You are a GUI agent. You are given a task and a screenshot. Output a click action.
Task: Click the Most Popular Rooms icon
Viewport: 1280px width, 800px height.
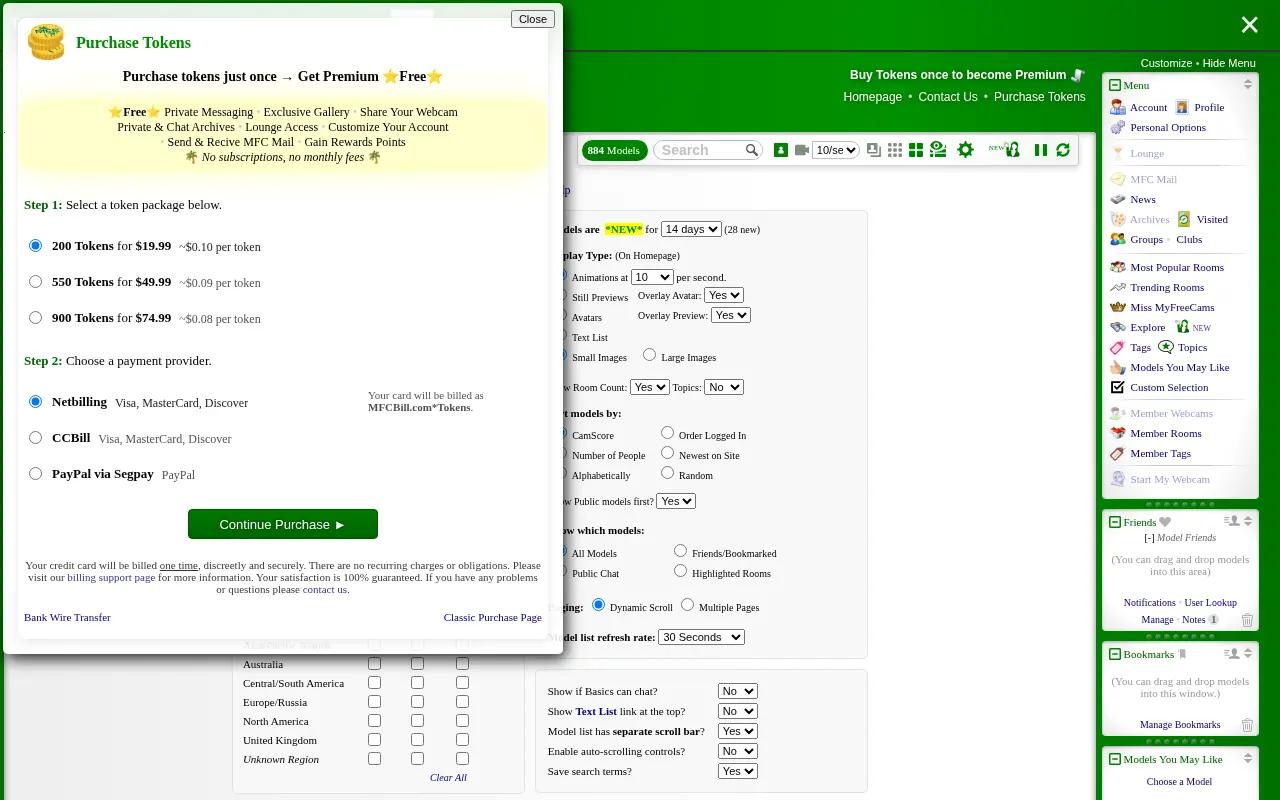coord(1118,267)
